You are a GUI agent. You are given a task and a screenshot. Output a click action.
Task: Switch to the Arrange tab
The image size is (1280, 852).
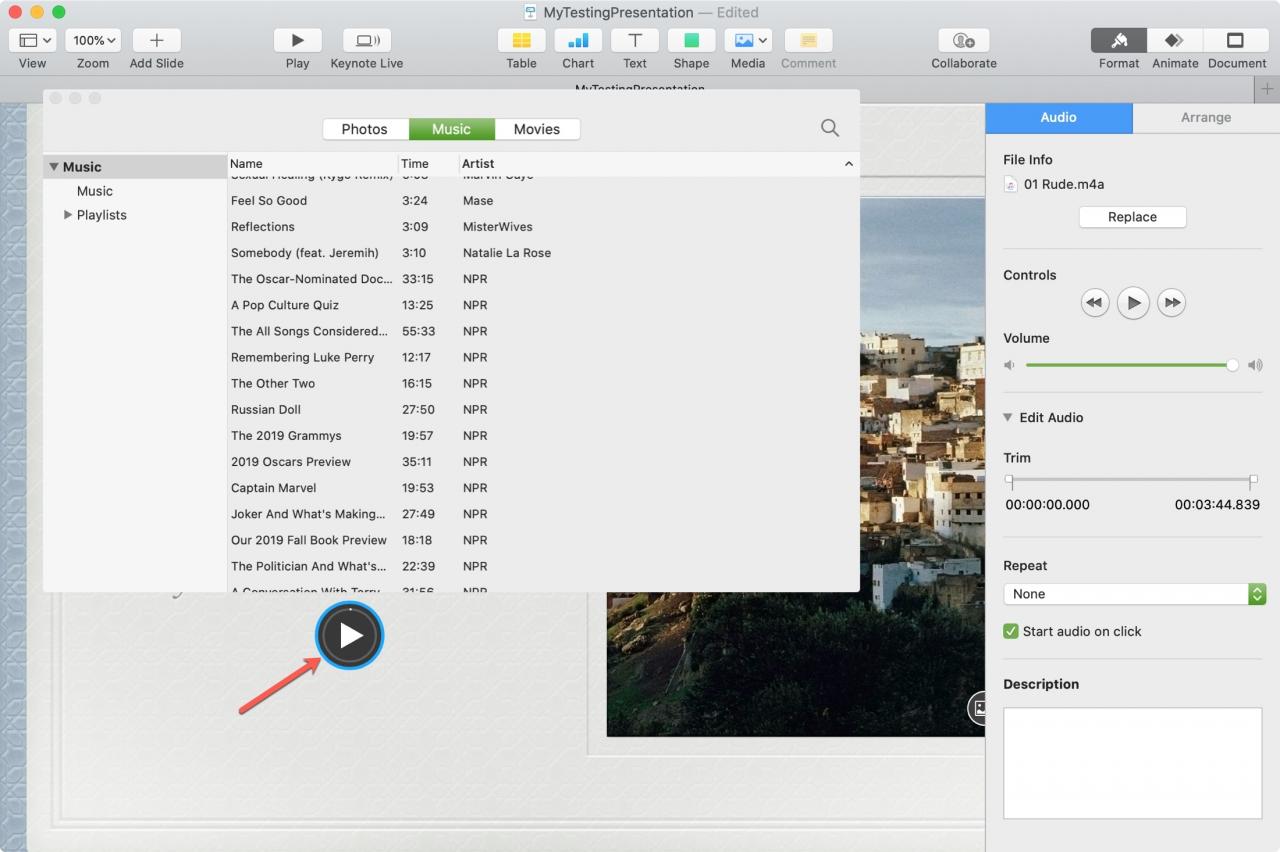click(x=1206, y=117)
